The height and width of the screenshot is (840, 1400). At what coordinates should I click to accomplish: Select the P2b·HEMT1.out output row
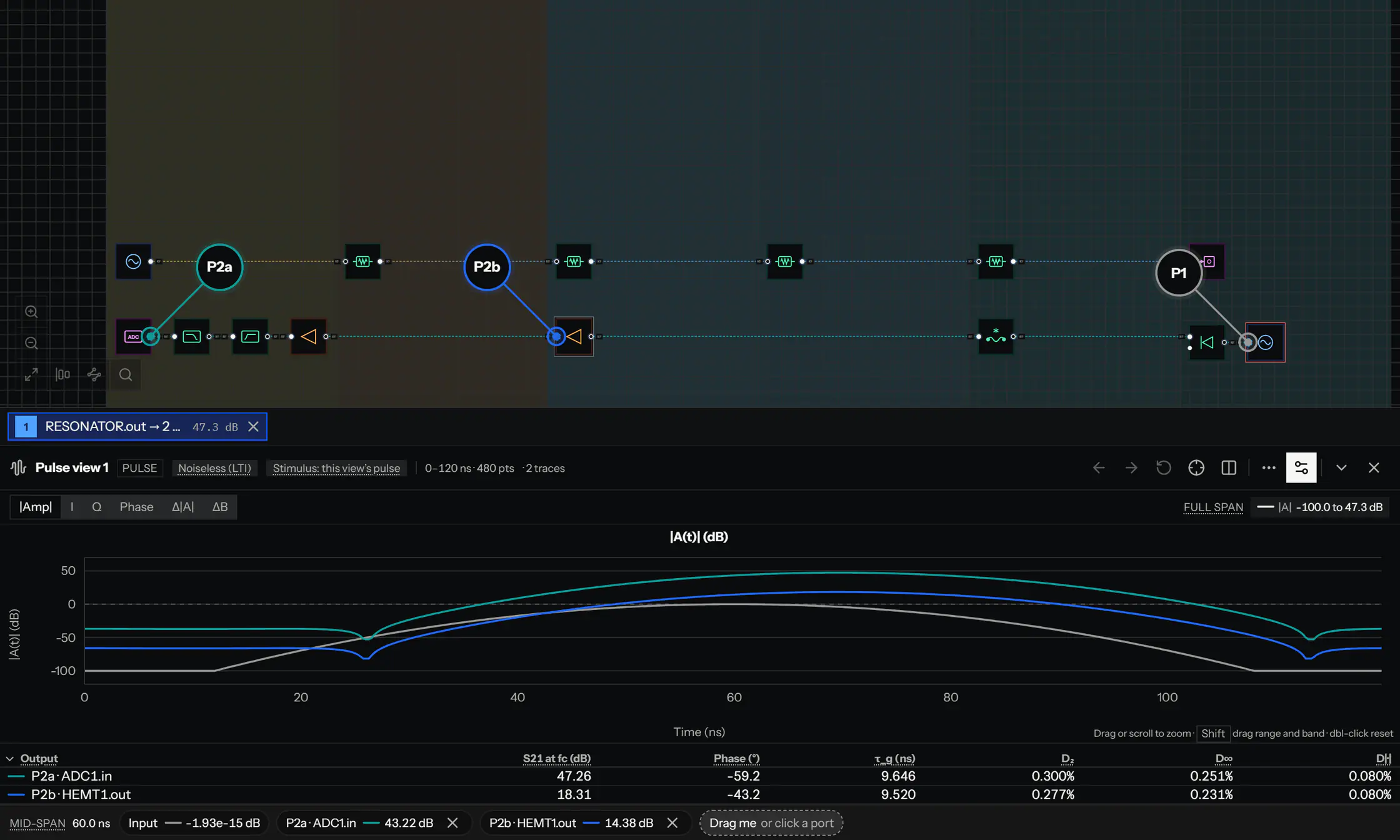(x=700, y=794)
